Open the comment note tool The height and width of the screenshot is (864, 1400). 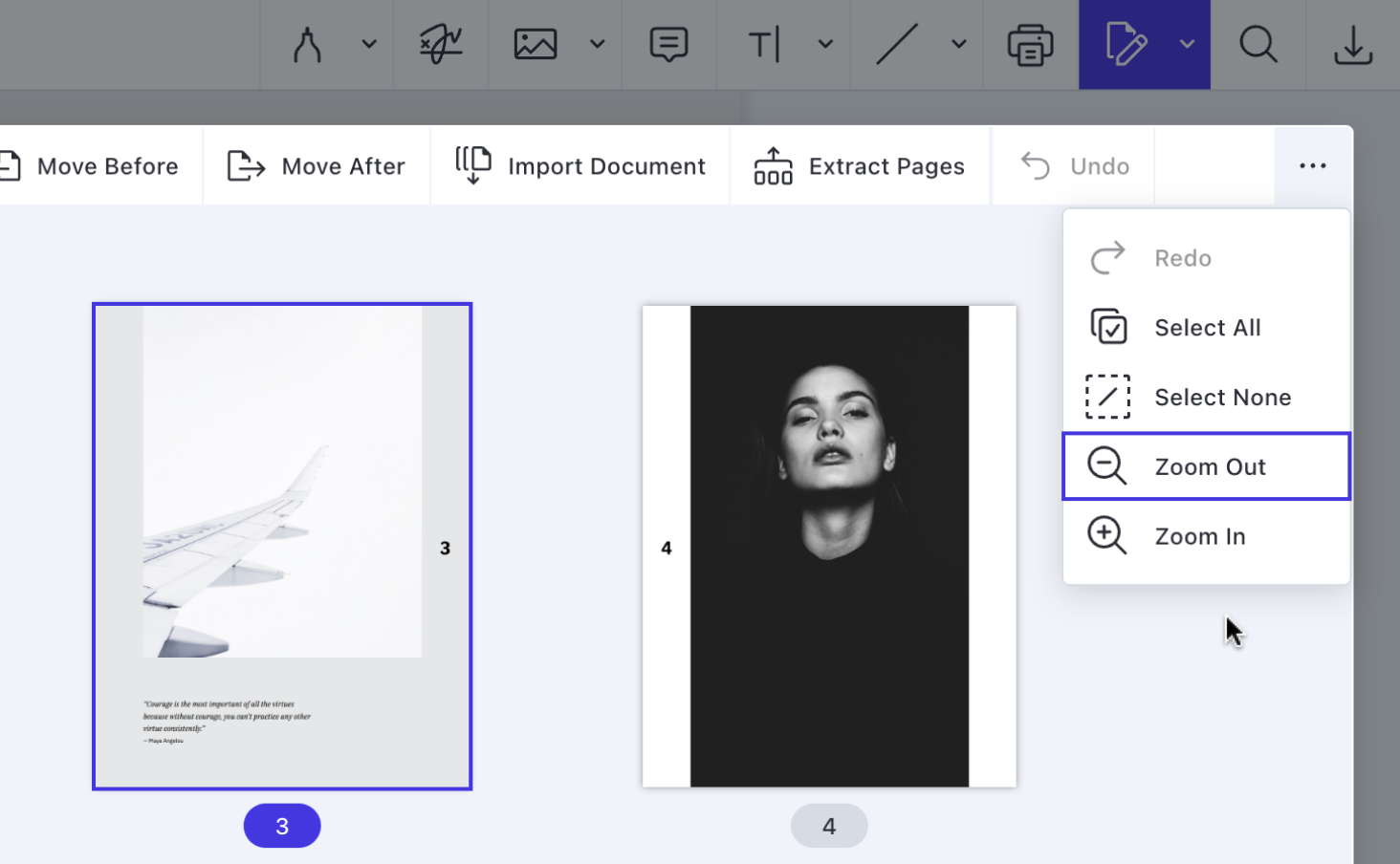pos(668,45)
